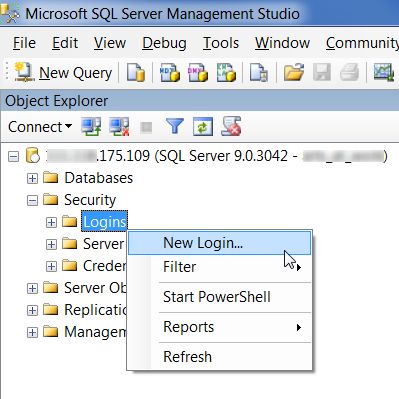Click the Server Objects folder icon

(51, 288)
